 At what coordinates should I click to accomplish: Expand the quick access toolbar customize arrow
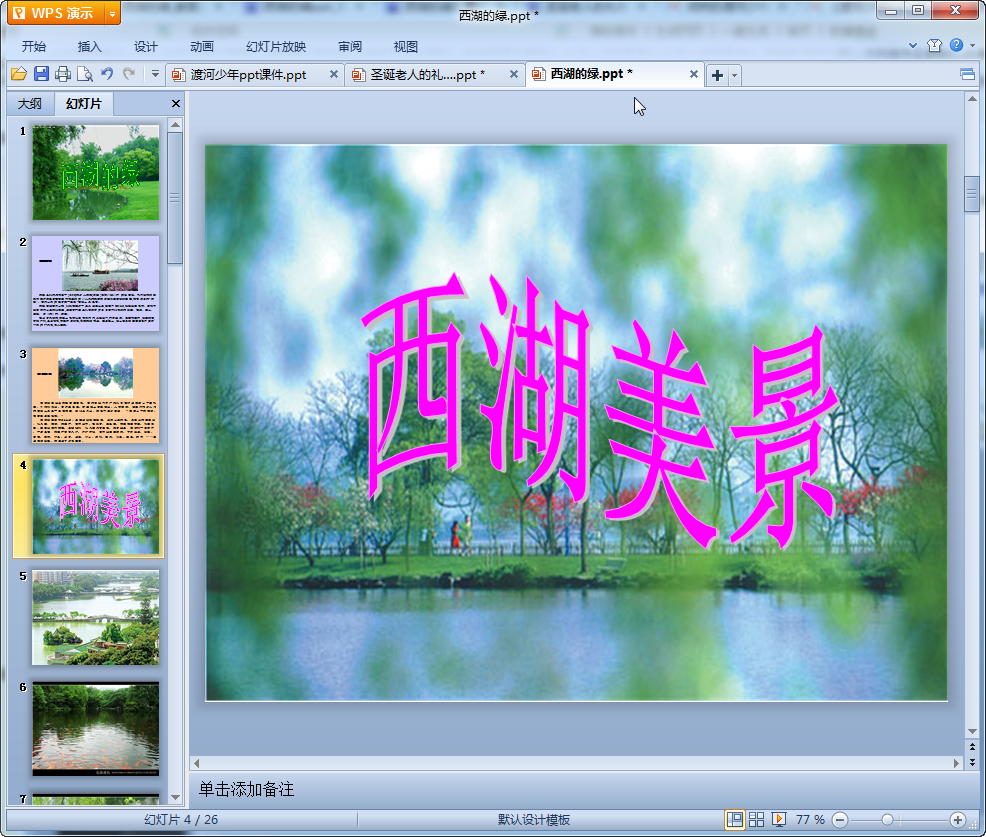[x=155, y=74]
